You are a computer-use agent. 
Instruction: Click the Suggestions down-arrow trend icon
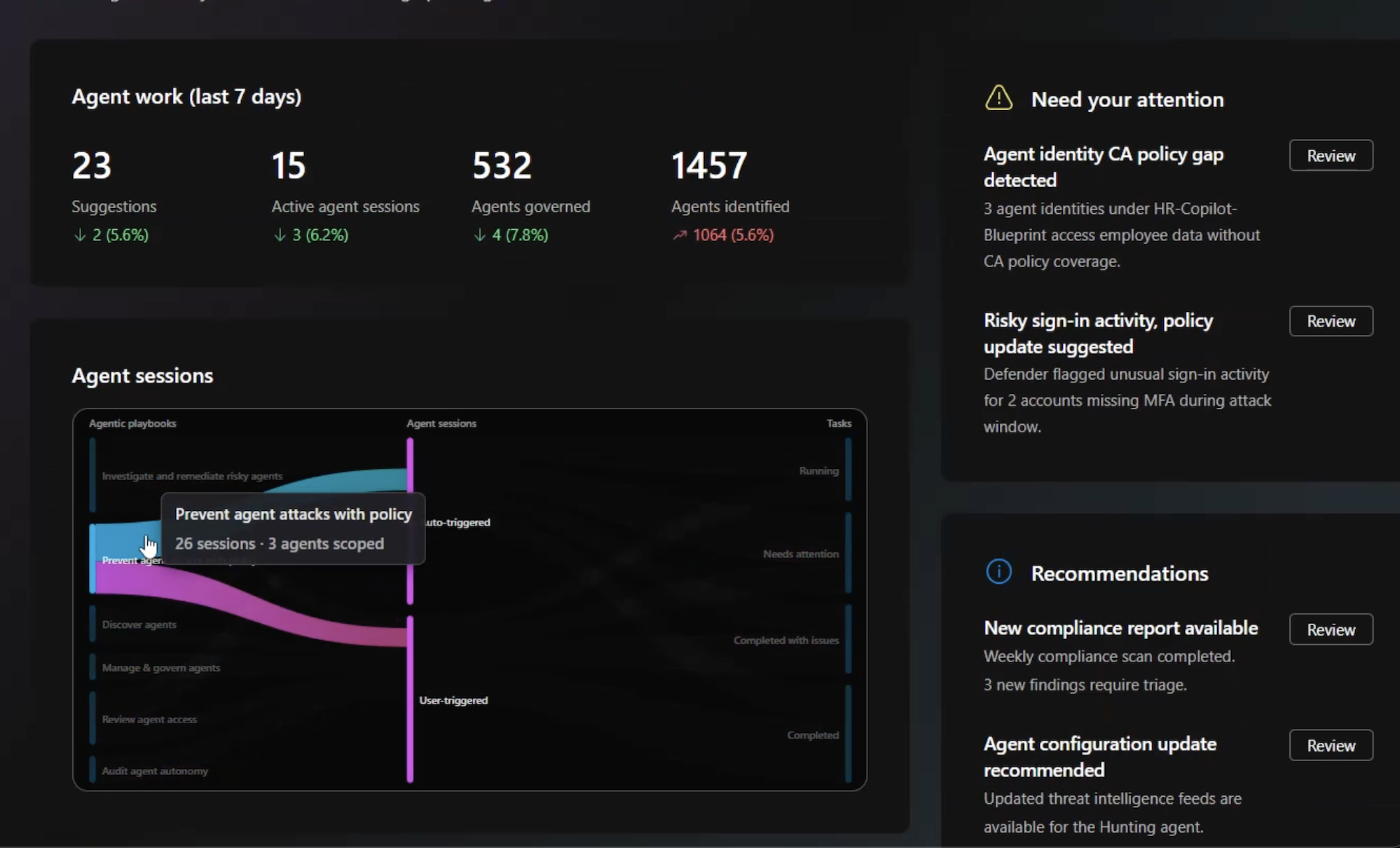click(79, 235)
